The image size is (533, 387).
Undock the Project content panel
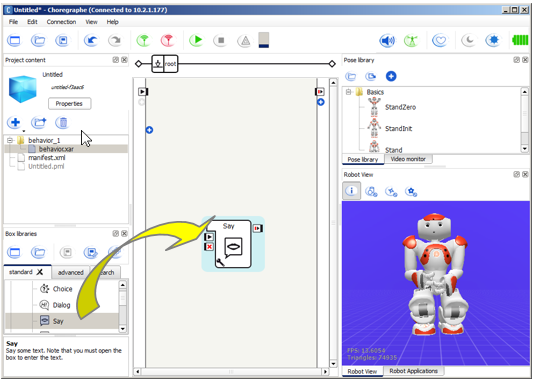point(116,60)
